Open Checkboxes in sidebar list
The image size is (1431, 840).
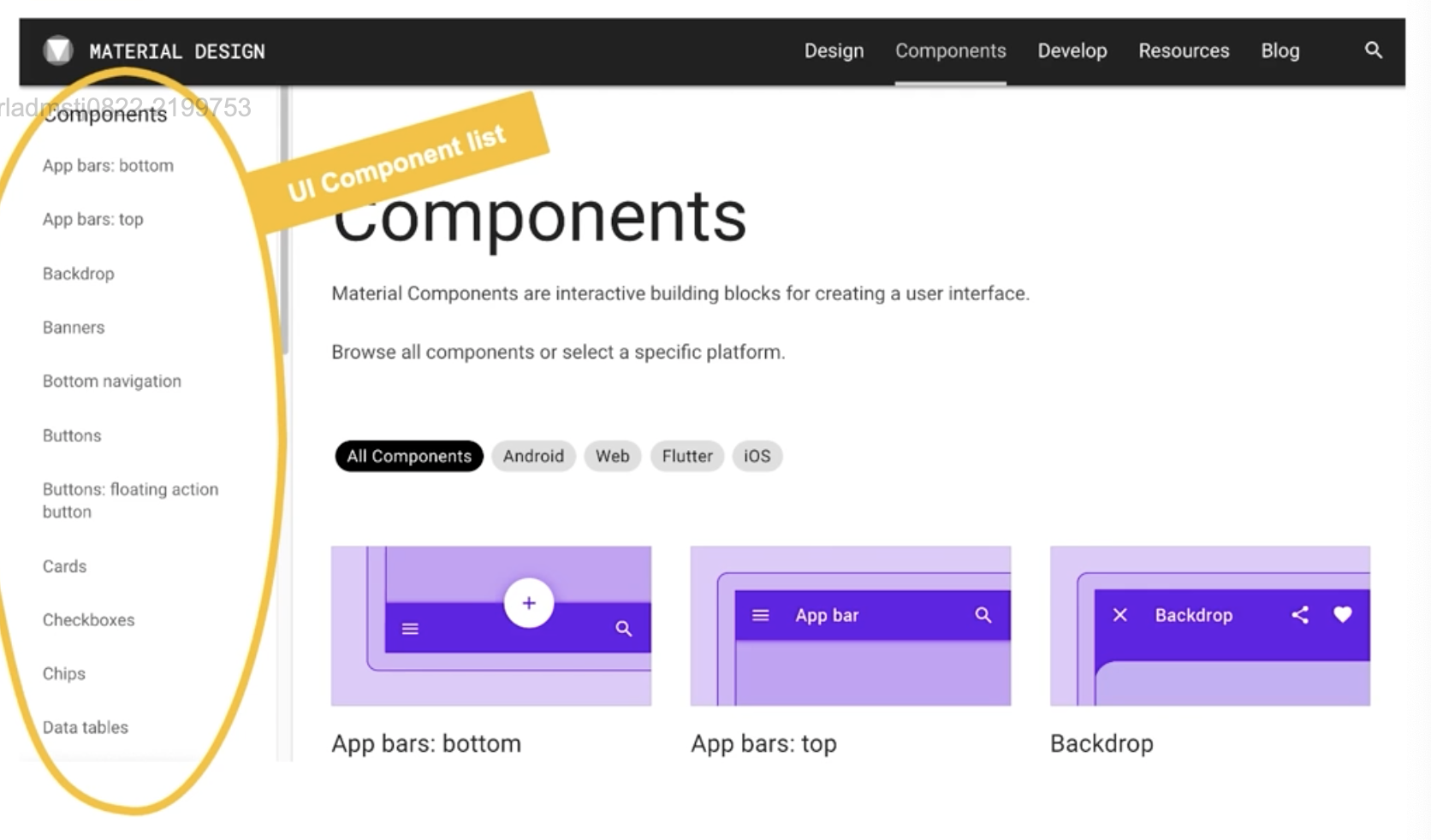[x=89, y=620]
